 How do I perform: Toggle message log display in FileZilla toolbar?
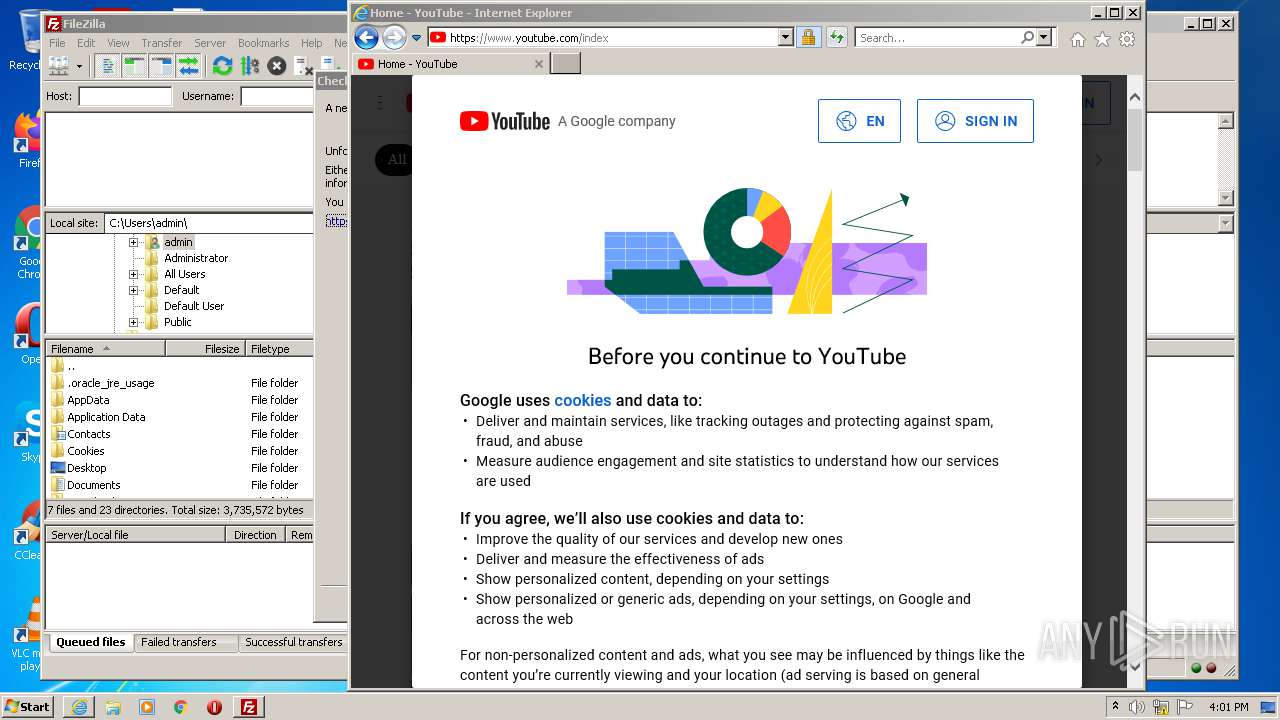coord(108,66)
